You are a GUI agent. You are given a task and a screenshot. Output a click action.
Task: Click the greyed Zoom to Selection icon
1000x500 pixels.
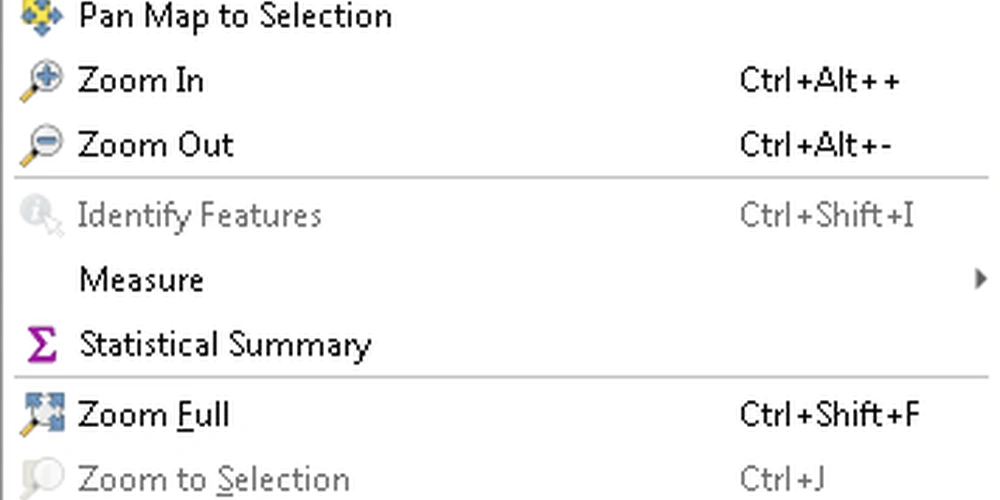pos(42,478)
